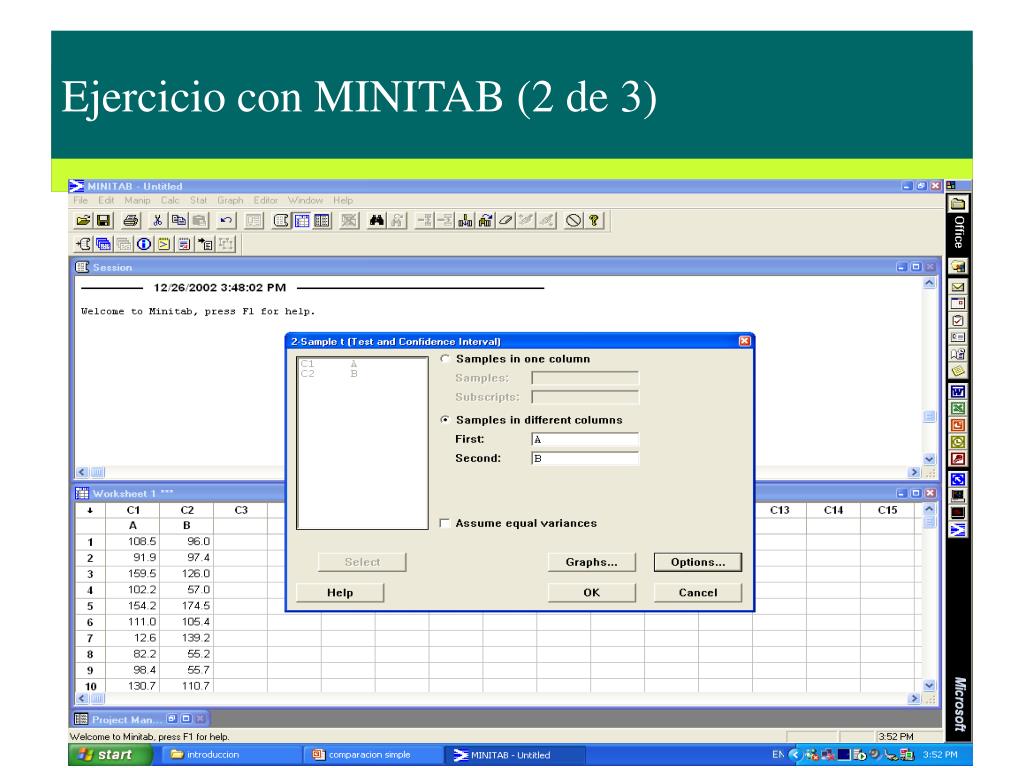Click the PowerPoint icon in Office shortcut bar
The height and width of the screenshot is (768, 1024).
tap(958, 425)
